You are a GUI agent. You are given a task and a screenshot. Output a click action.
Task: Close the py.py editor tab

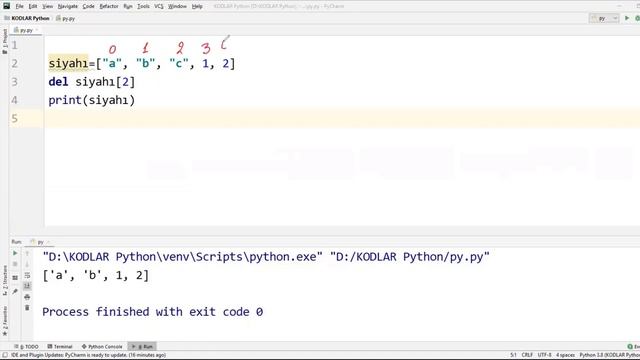37,30
